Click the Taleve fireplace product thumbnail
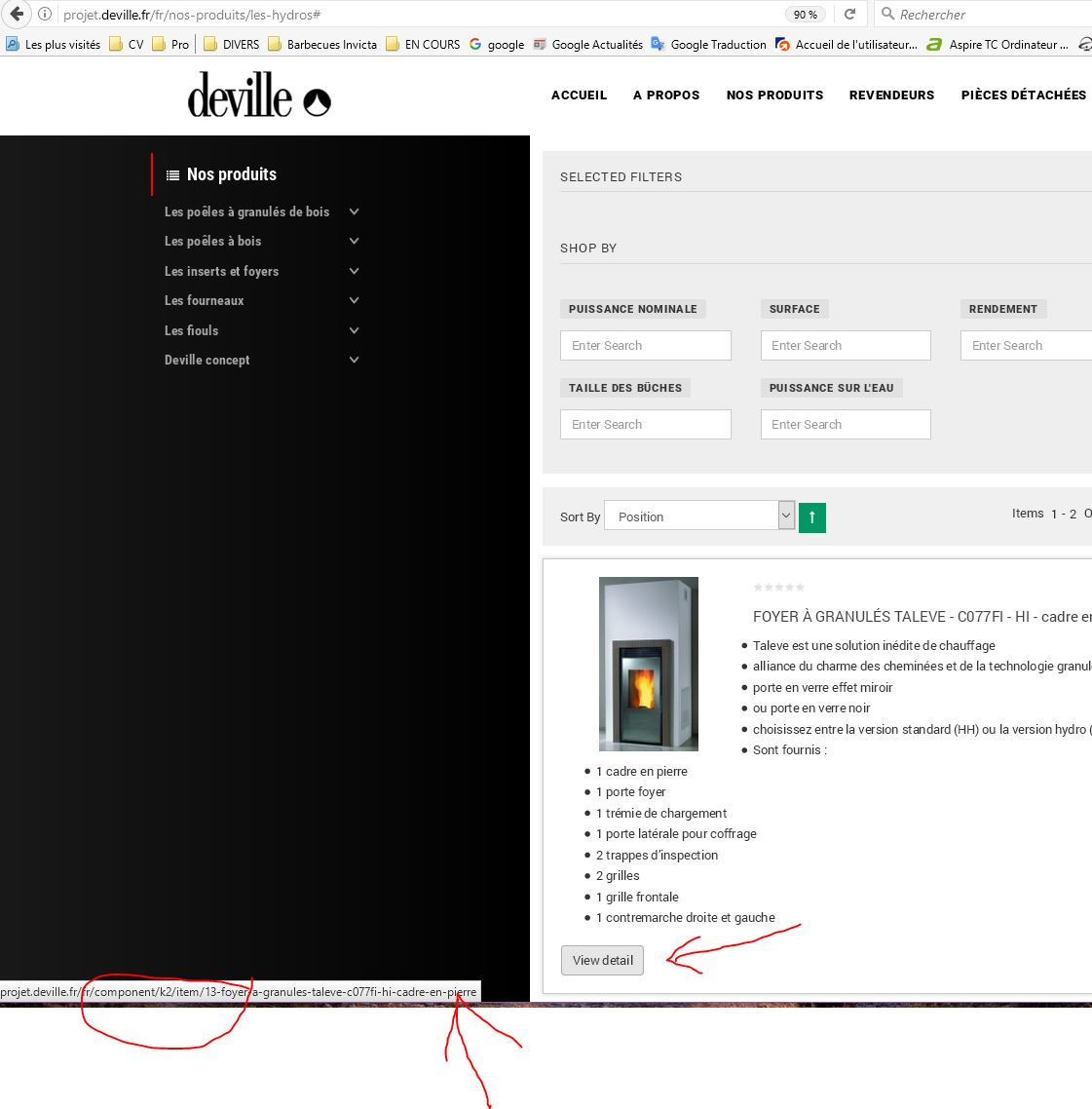 pos(648,664)
